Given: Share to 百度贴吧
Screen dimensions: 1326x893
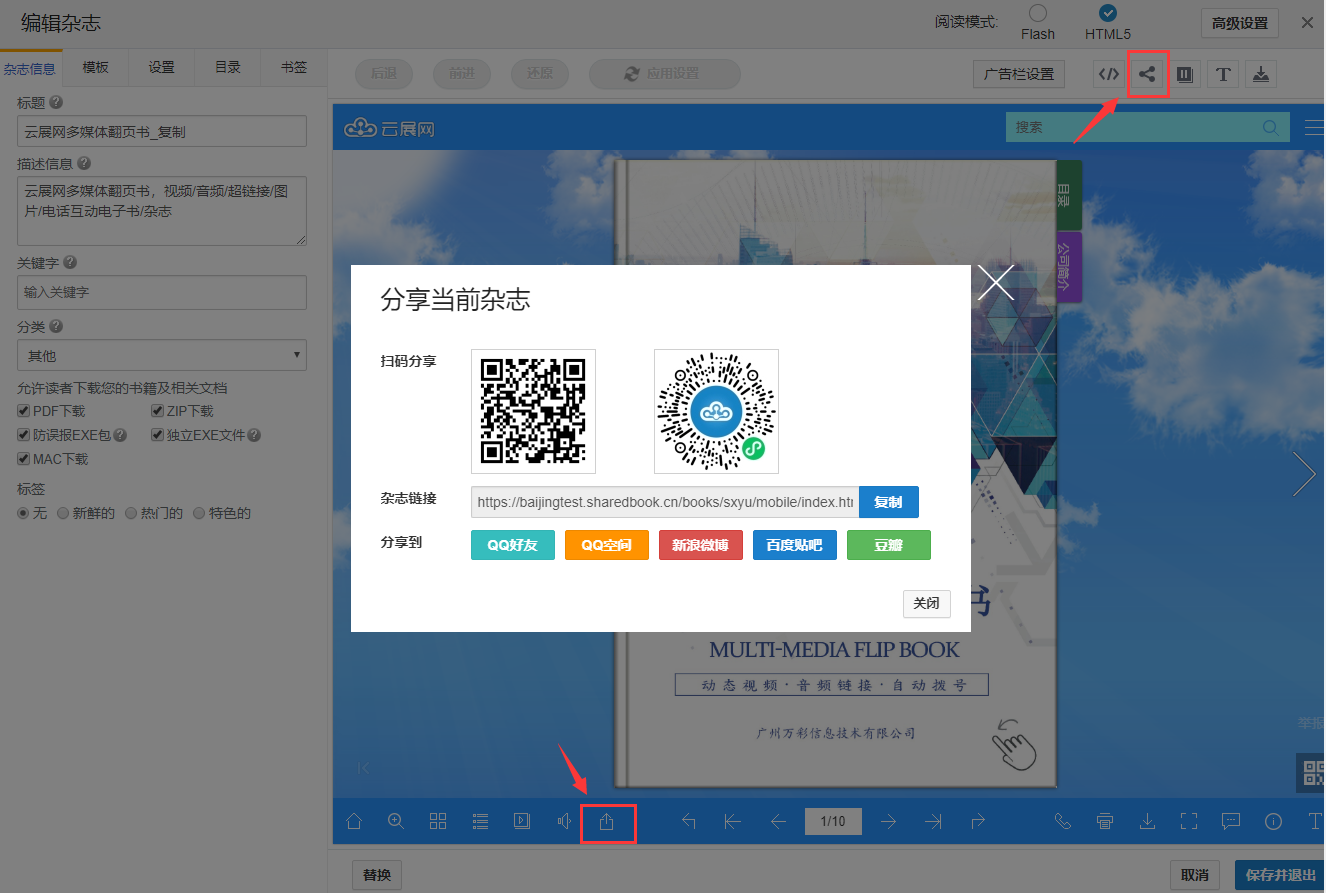Looking at the screenshot, I should tap(795, 545).
